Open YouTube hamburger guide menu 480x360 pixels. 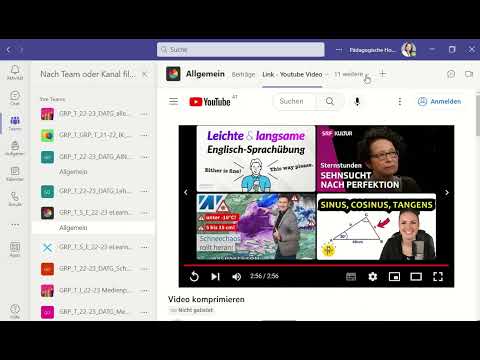click(173, 101)
